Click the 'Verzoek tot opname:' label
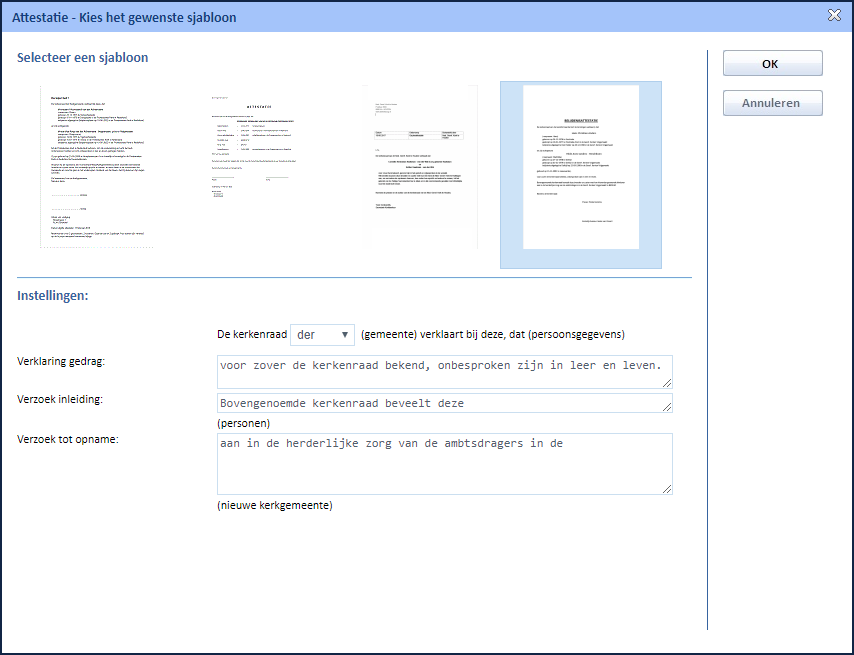 (68, 439)
